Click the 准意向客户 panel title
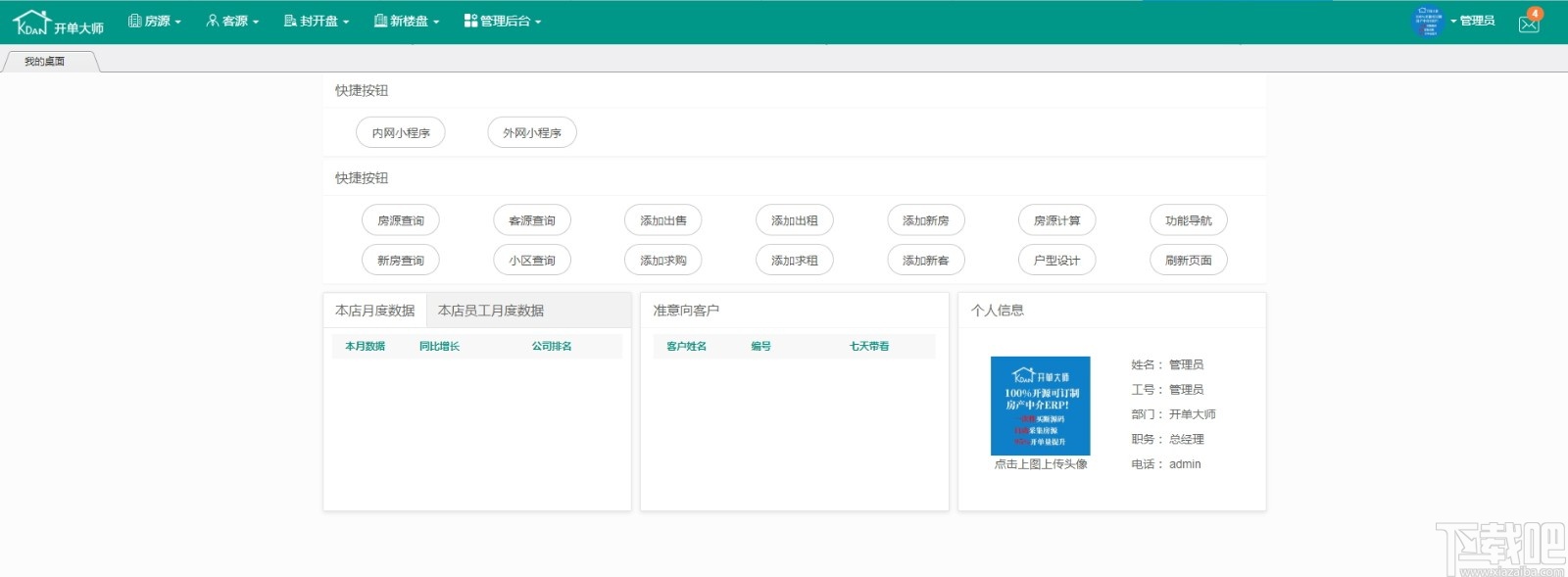 click(686, 311)
